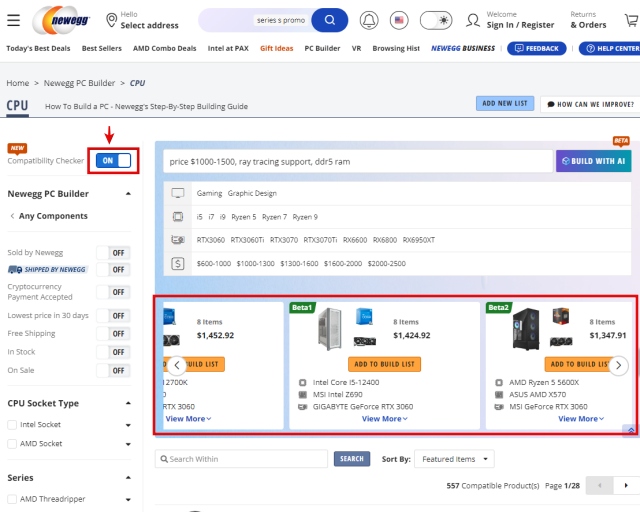
Task: Click the Beta2 black case thumbnail
Action: pyautogui.click(x=526, y=329)
